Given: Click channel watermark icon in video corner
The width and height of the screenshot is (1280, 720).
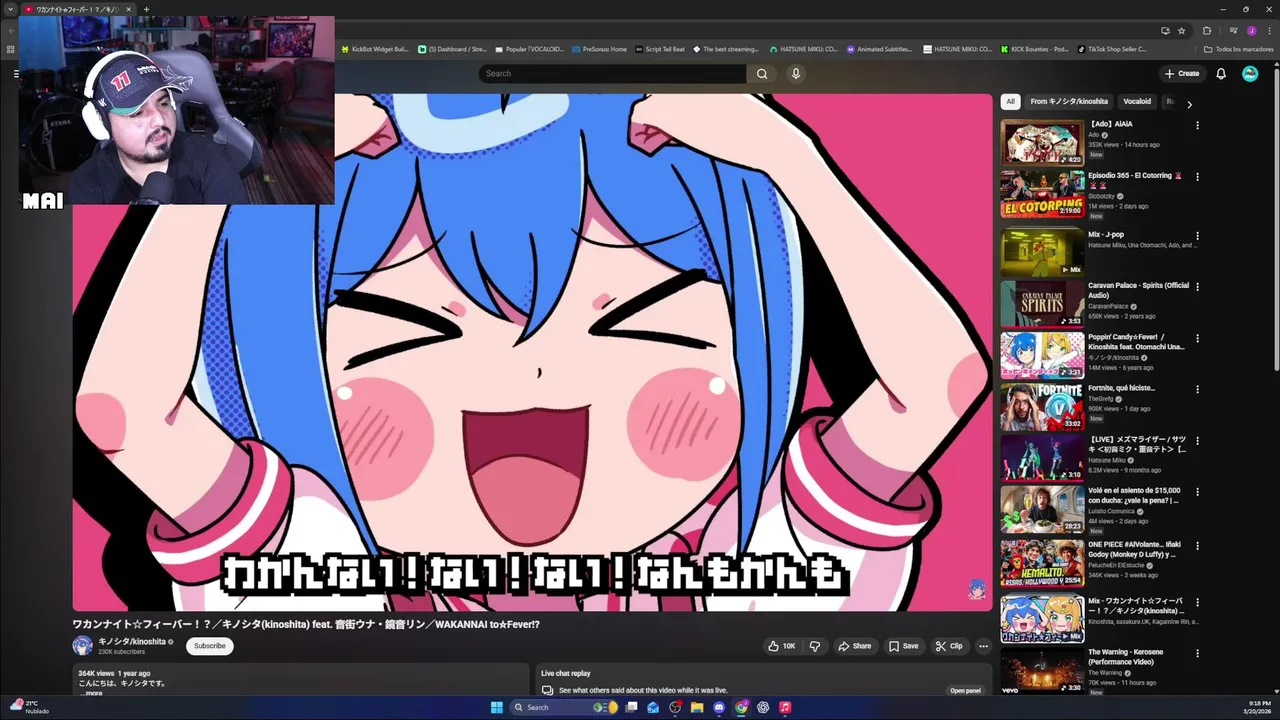Looking at the screenshot, I should pyautogui.click(x=977, y=589).
